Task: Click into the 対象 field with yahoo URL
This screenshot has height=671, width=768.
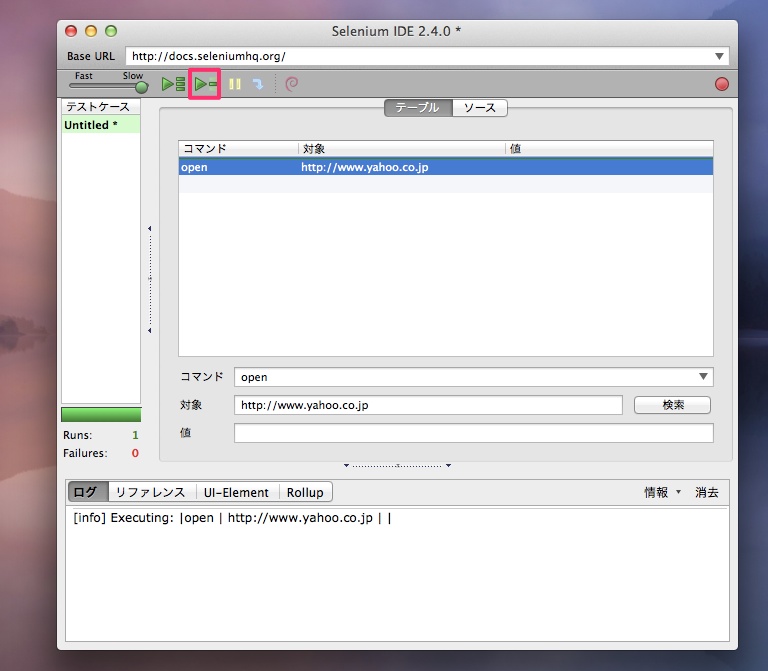Action: 428,405
